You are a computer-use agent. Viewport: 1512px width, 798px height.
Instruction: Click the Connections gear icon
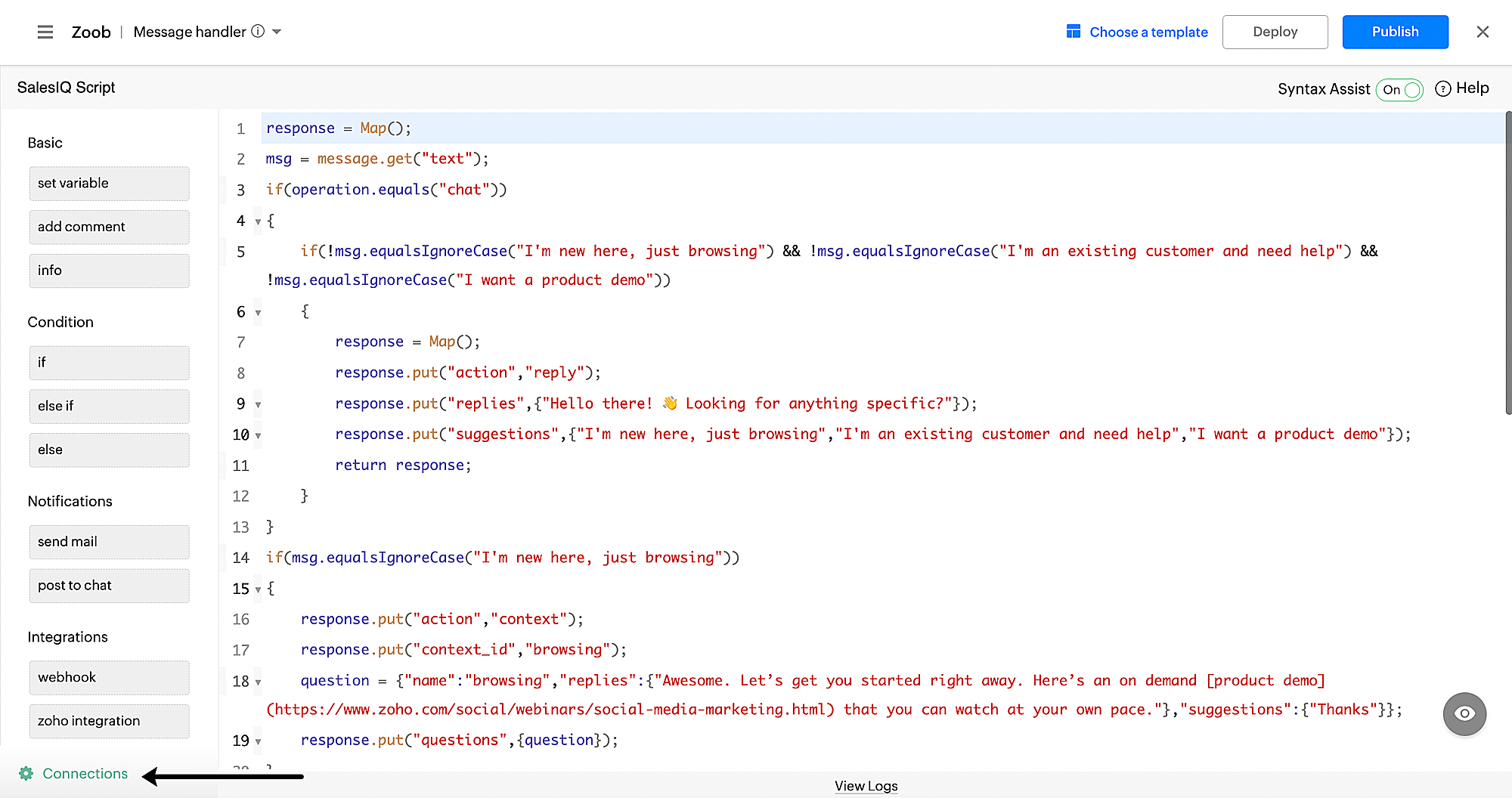[x=26, y=773]
